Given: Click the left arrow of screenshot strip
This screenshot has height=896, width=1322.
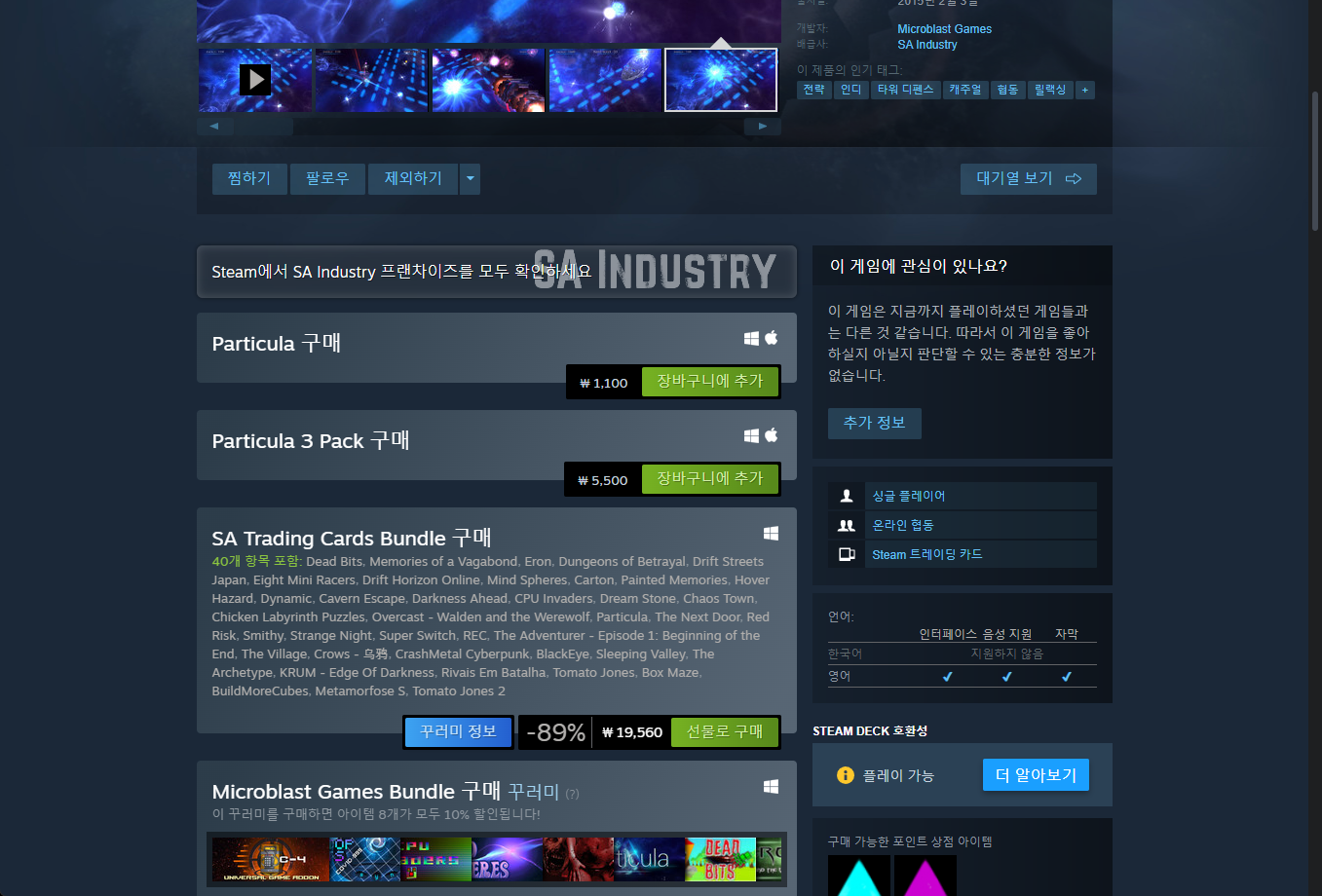Looking at the screenshot, I should point(214,127).
